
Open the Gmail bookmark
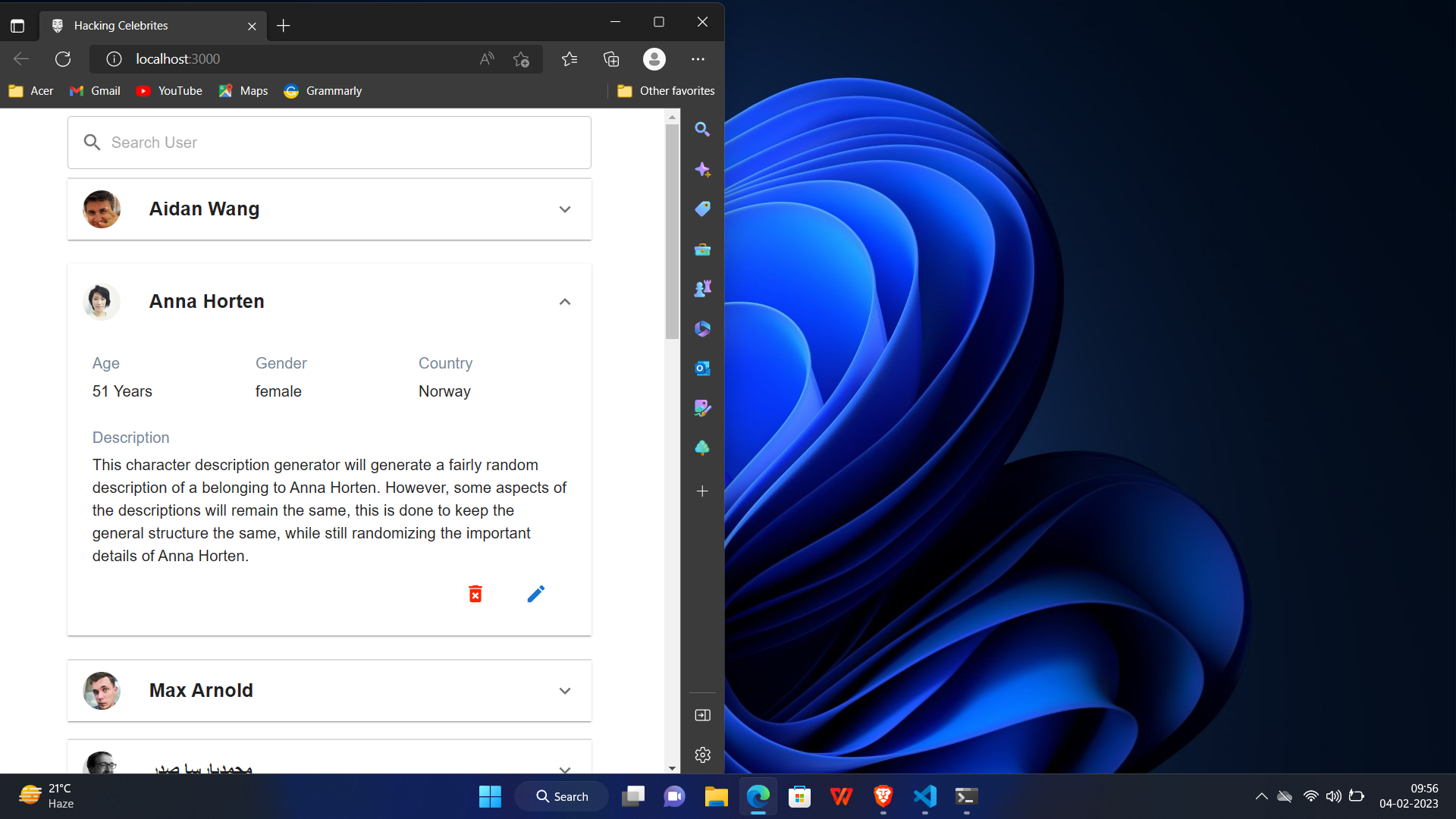[96, 91]
